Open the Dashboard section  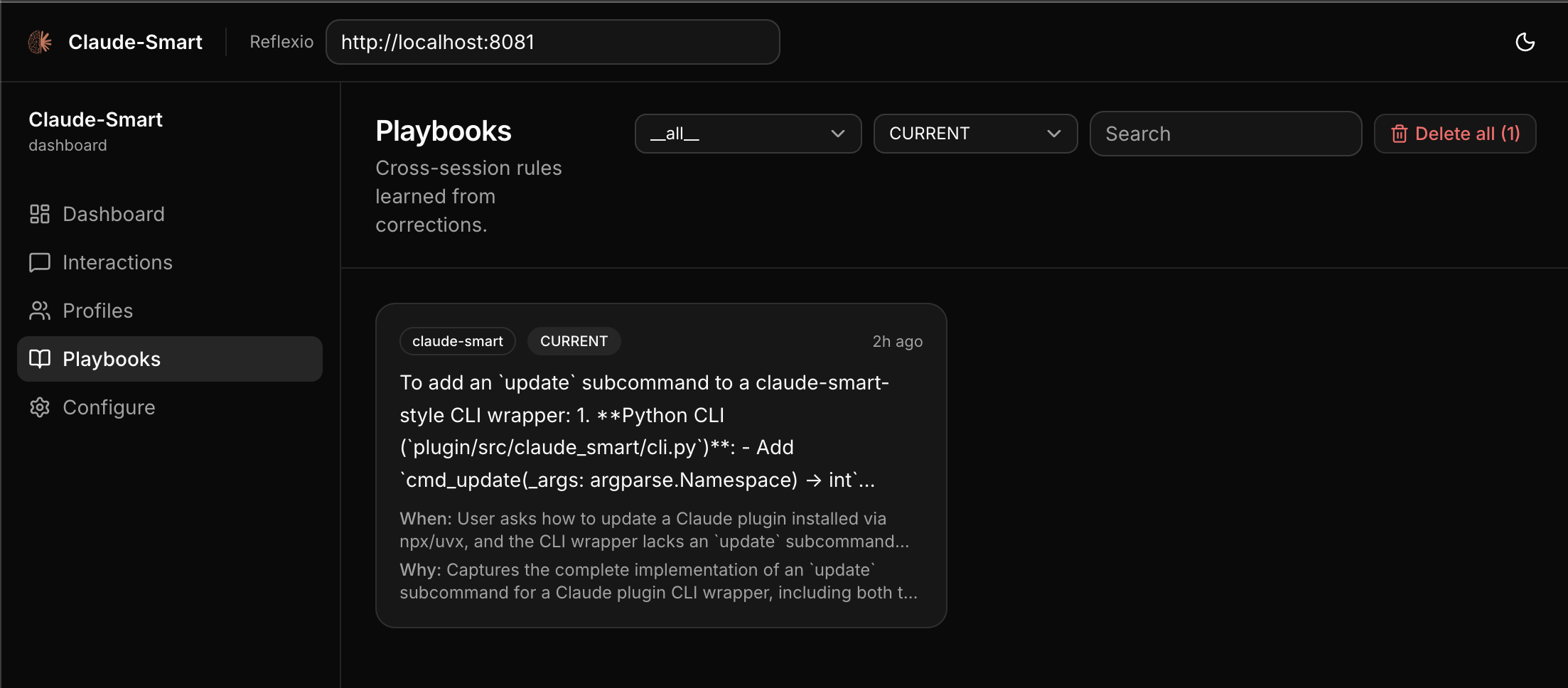pyautogui.click(x=113, y=213)
